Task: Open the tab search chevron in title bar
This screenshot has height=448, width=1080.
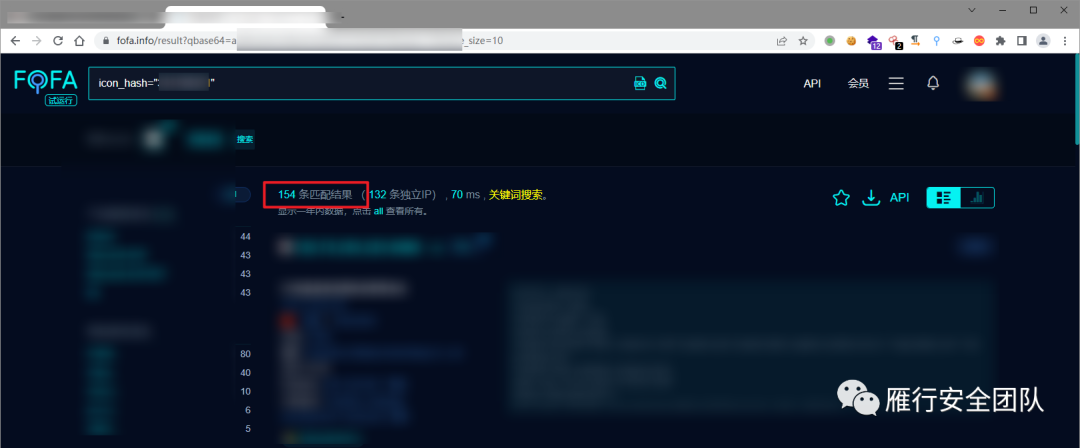Action: tap(972, 10)
